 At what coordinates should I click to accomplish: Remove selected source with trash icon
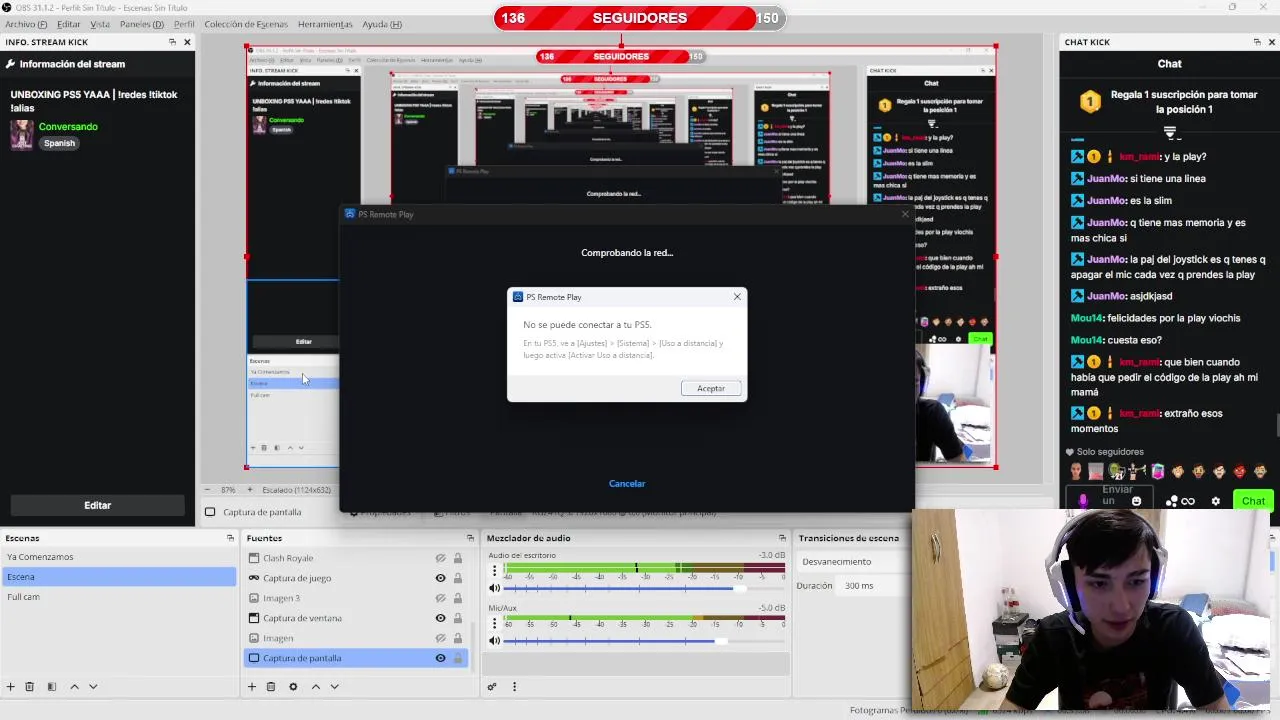click(271, 687)
